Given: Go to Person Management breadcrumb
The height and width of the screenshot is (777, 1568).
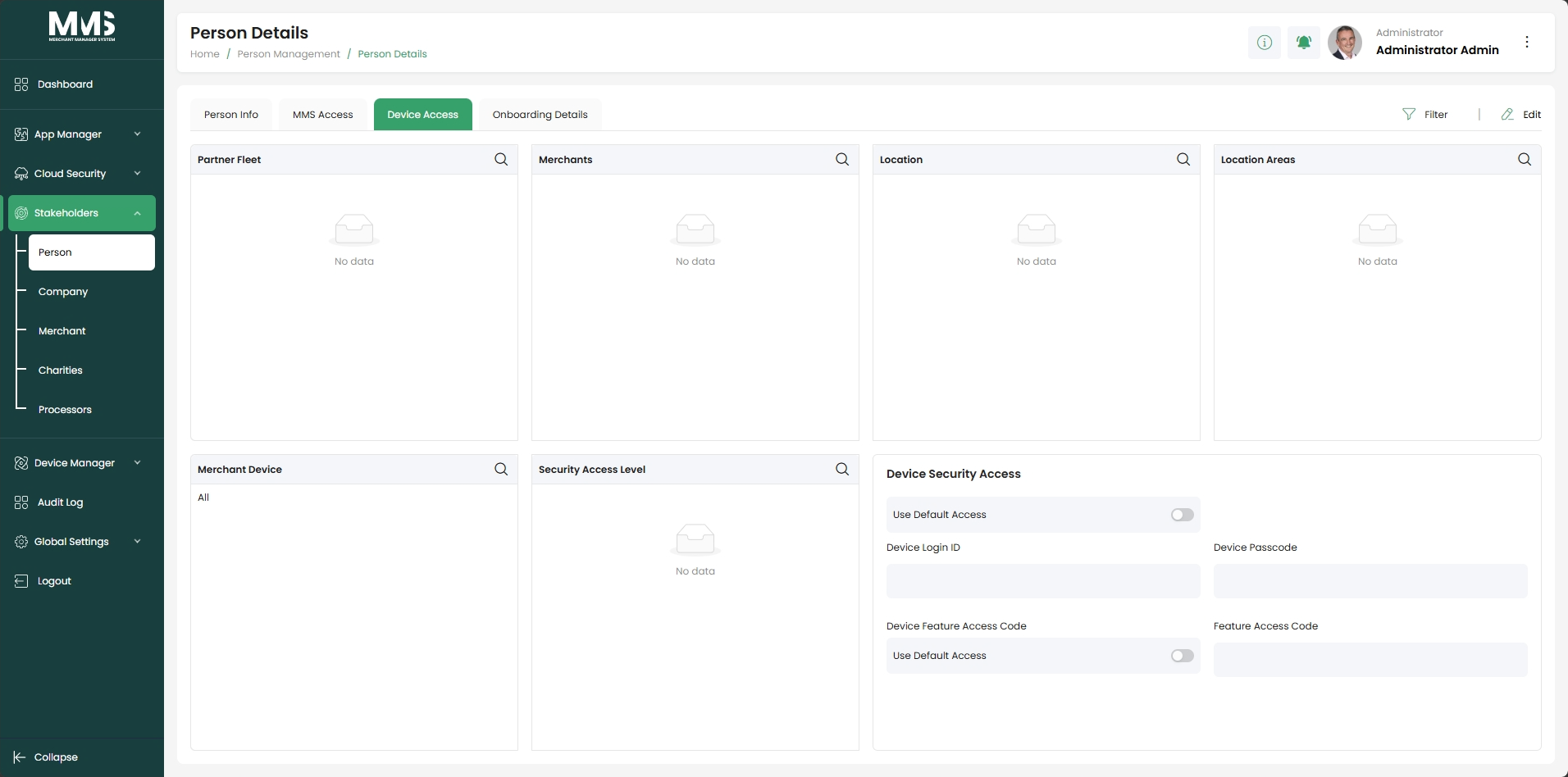Looking at the screenshot, I should click(x=289, y=54).
